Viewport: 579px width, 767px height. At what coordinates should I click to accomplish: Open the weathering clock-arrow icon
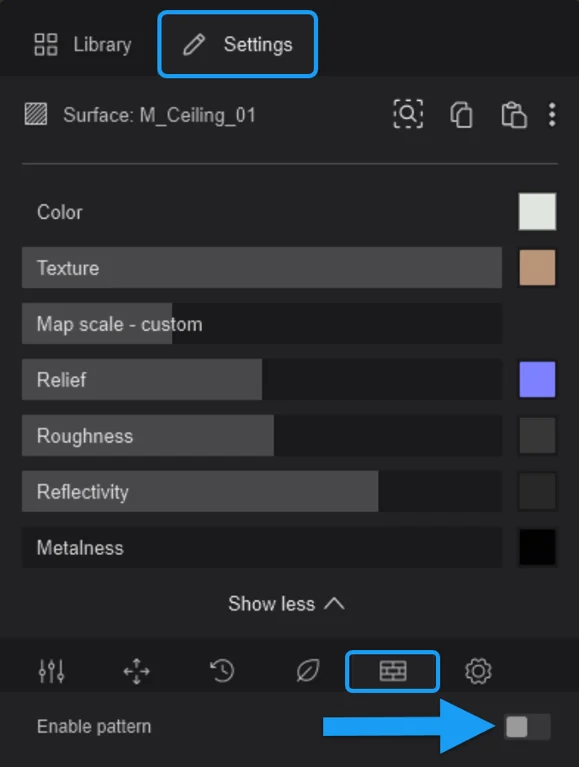coord(222,671)
